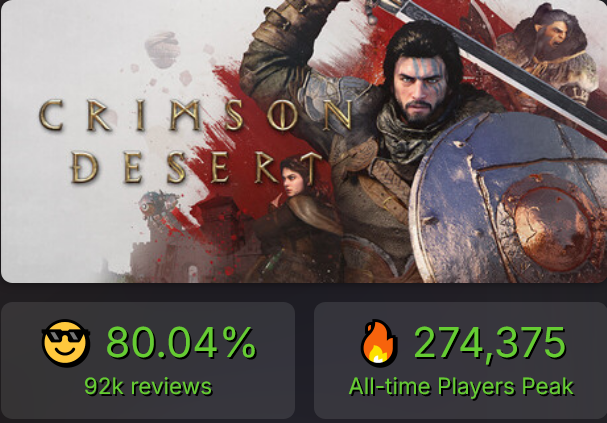Screen dimensions: 607x423
Task: Click the 274,375 player count number
Action: coord(490,343)
